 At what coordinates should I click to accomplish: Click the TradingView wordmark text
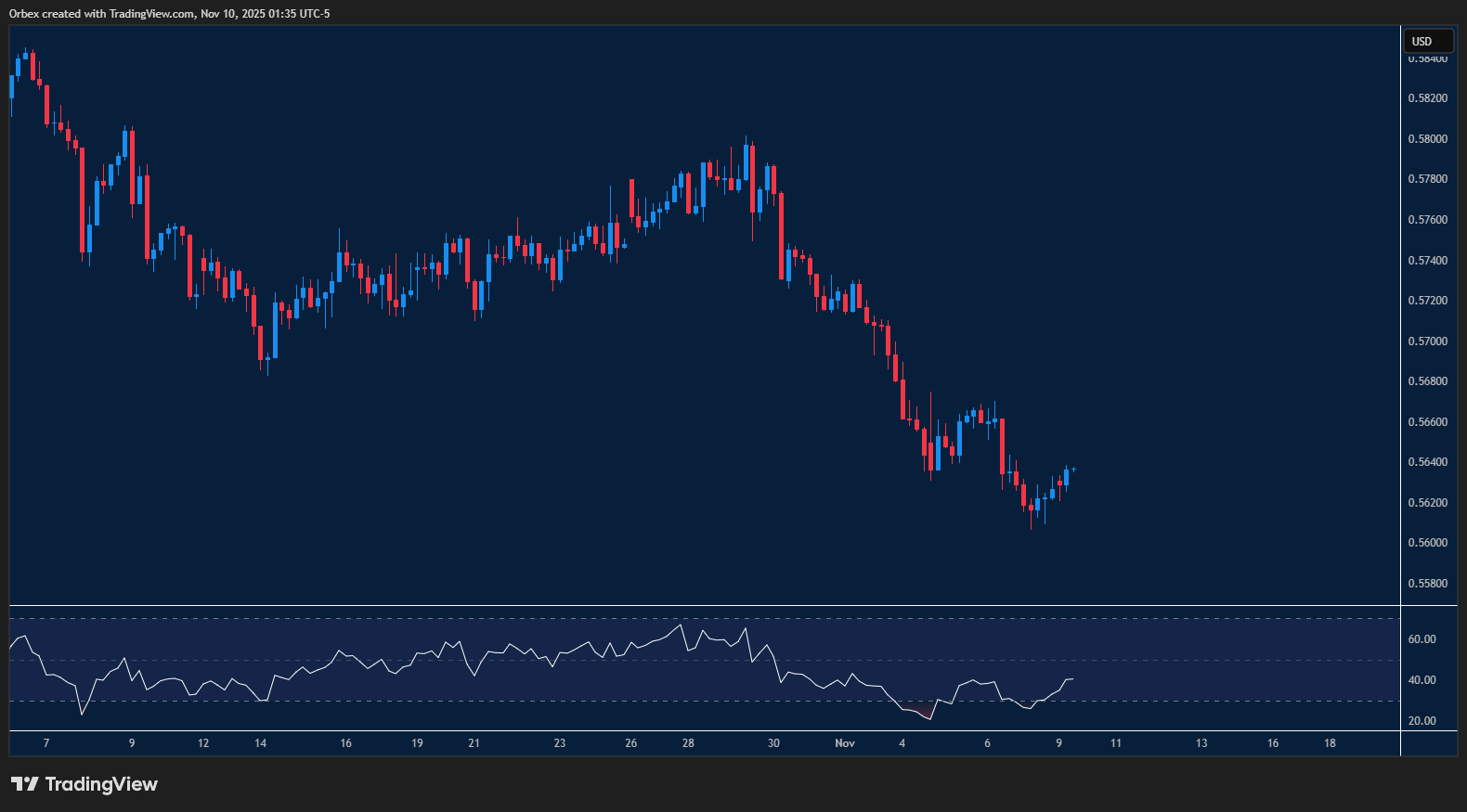[x=101, y=784]
